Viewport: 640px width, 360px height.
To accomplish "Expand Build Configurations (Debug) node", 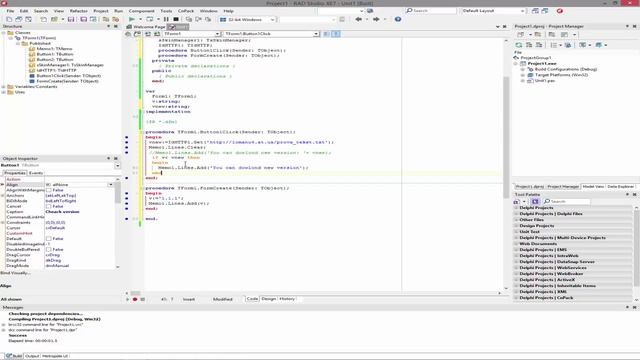I will click(523, 69).
